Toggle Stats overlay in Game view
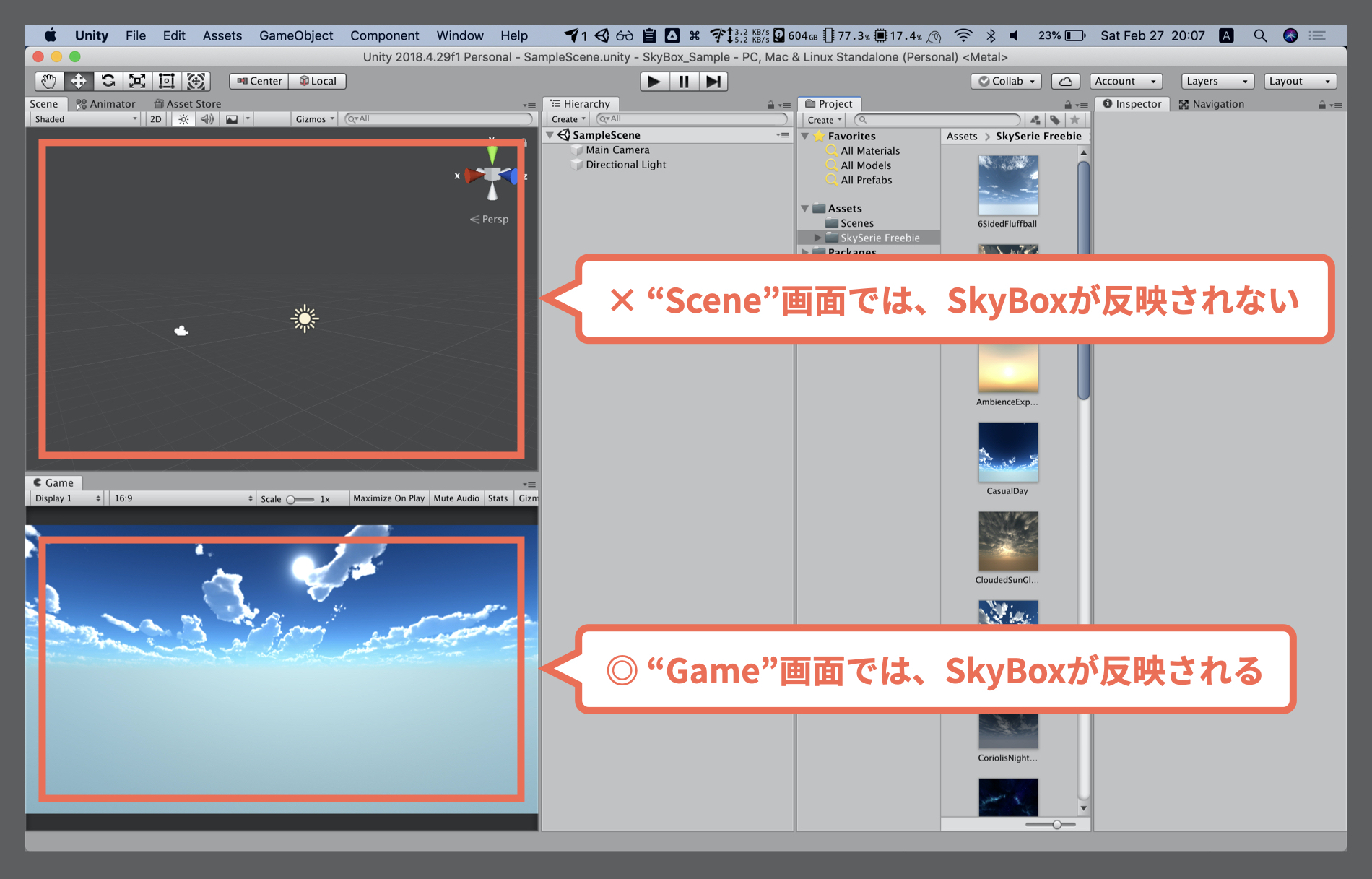Image resolution: width=1372 pixels, height=879 pixels. tap(498, 498)
